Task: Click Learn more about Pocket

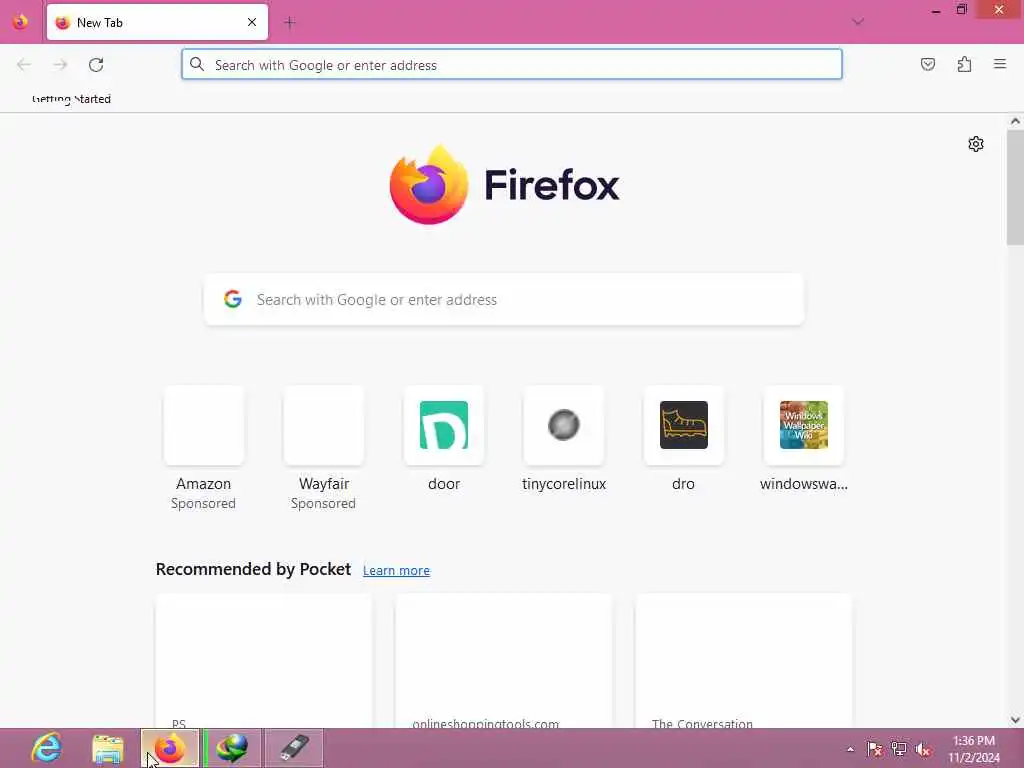Action: click(x=396, y=570)
